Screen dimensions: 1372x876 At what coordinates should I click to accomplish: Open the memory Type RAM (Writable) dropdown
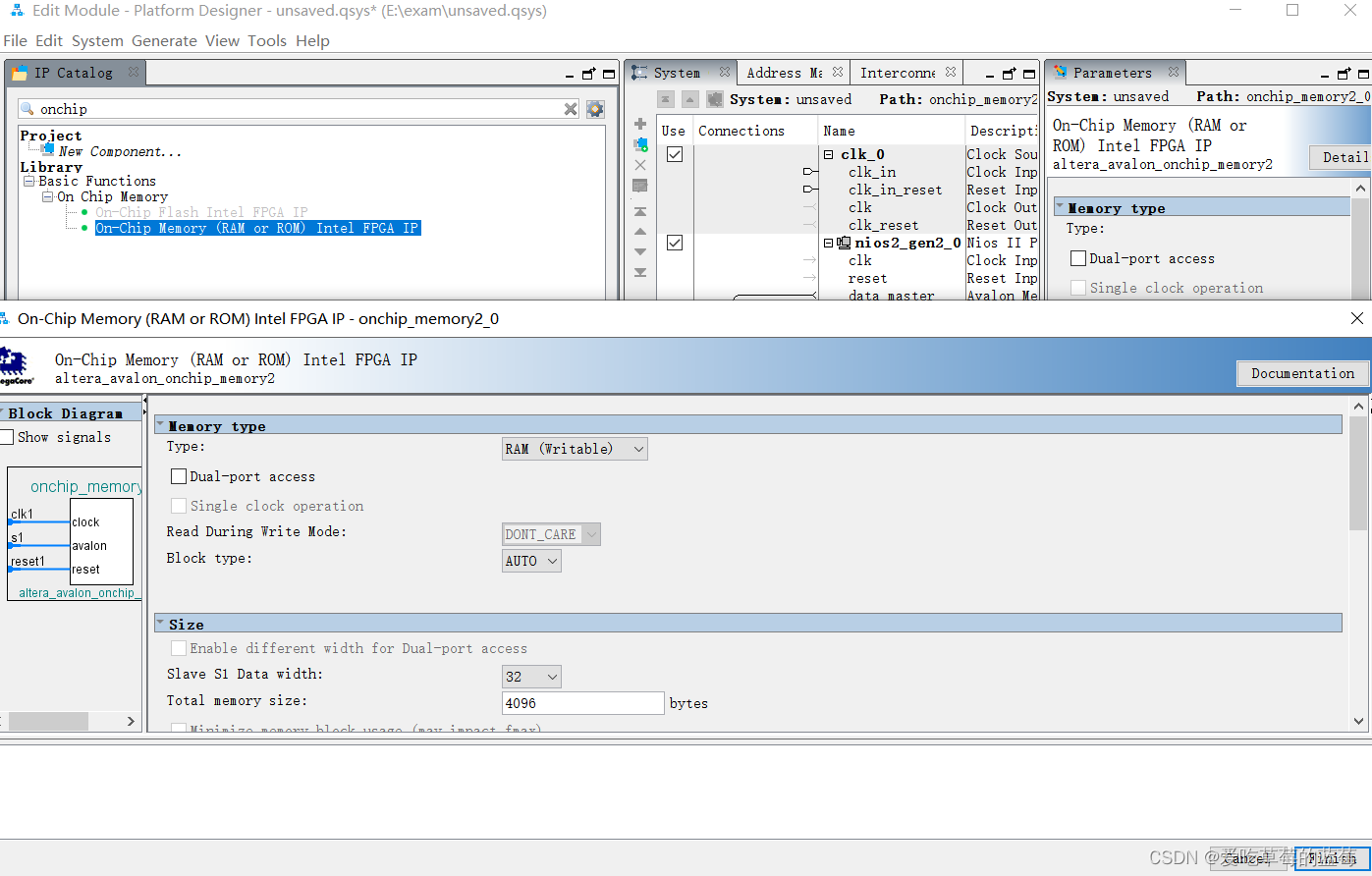point(575,449)
